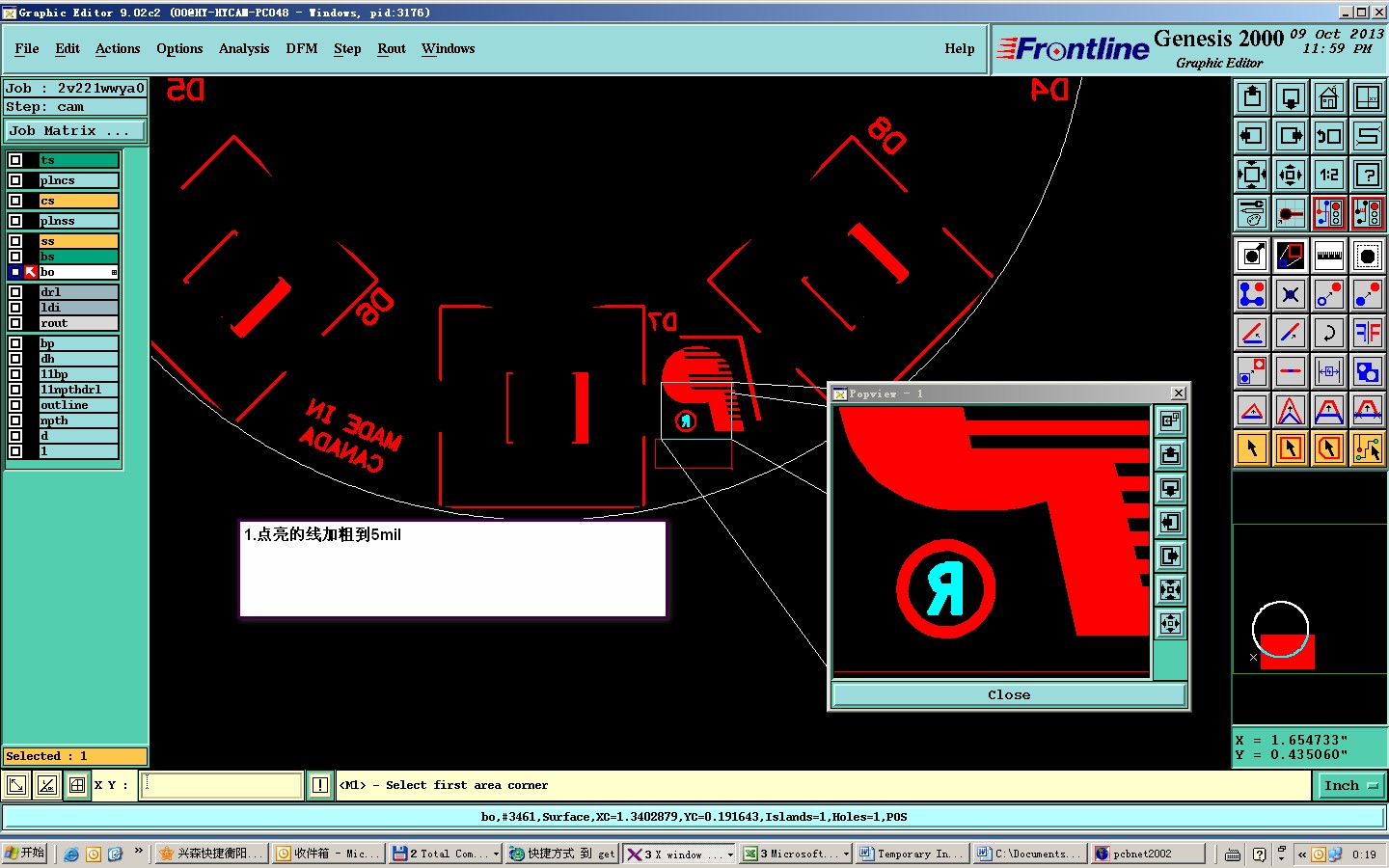
Task: Toggle display checkbox for drl layer
Action: (15, 292)
